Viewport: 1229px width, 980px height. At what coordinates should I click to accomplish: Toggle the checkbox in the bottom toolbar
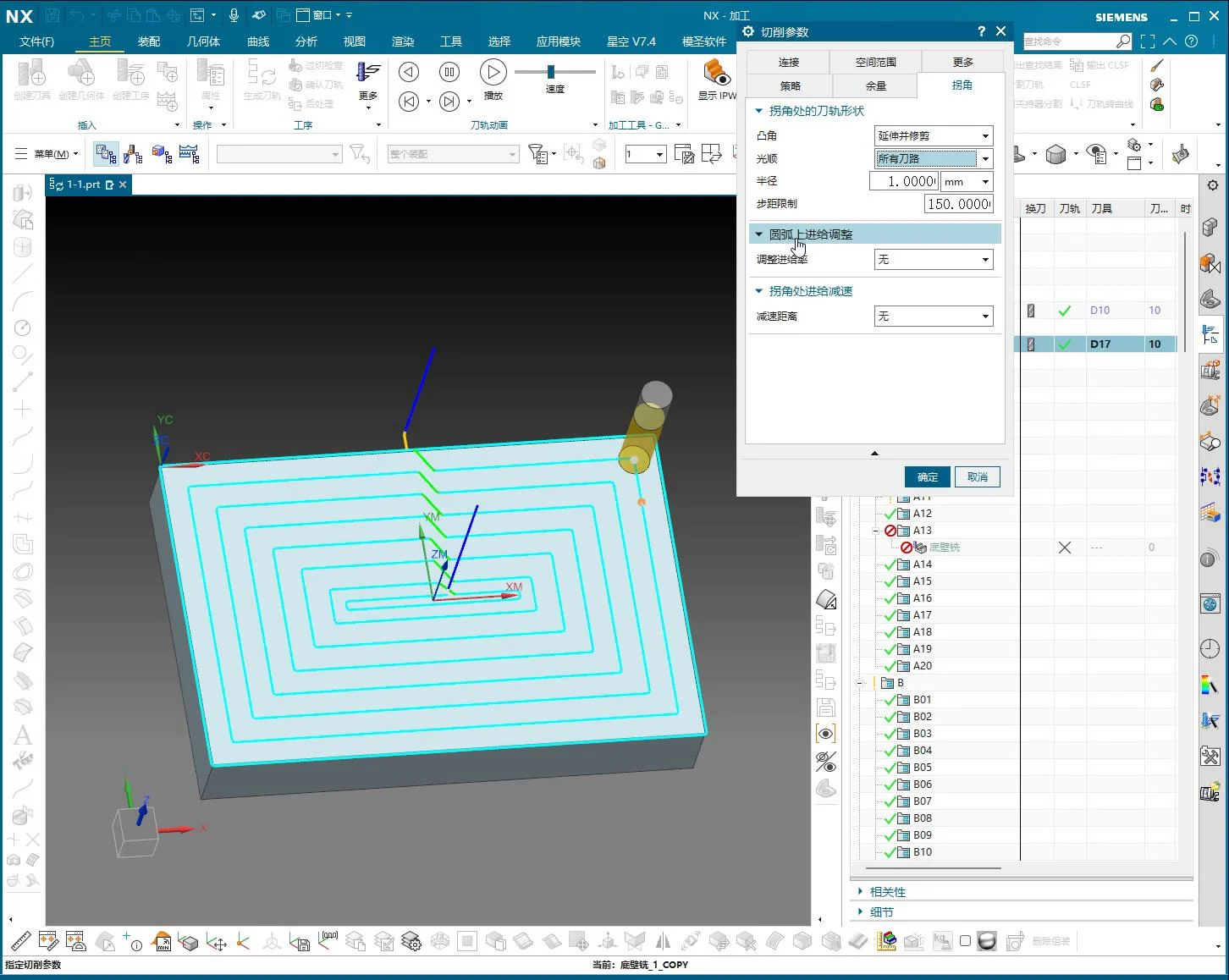click(965, 941)
